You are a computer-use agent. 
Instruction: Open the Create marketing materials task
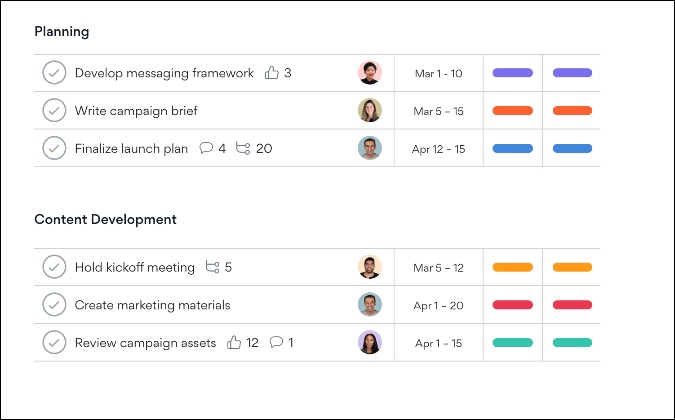pos(152,305)
